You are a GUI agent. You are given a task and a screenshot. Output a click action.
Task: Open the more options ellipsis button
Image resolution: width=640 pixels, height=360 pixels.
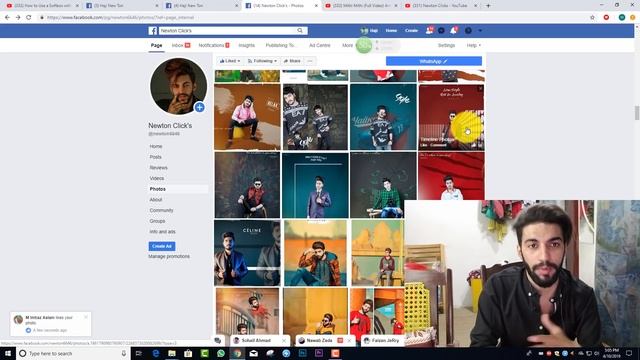point(310,61)
